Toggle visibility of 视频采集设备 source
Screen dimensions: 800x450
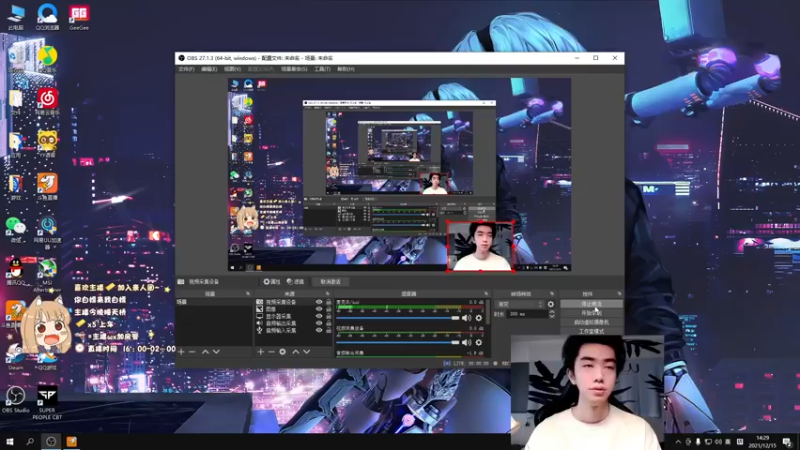[319, 302]
